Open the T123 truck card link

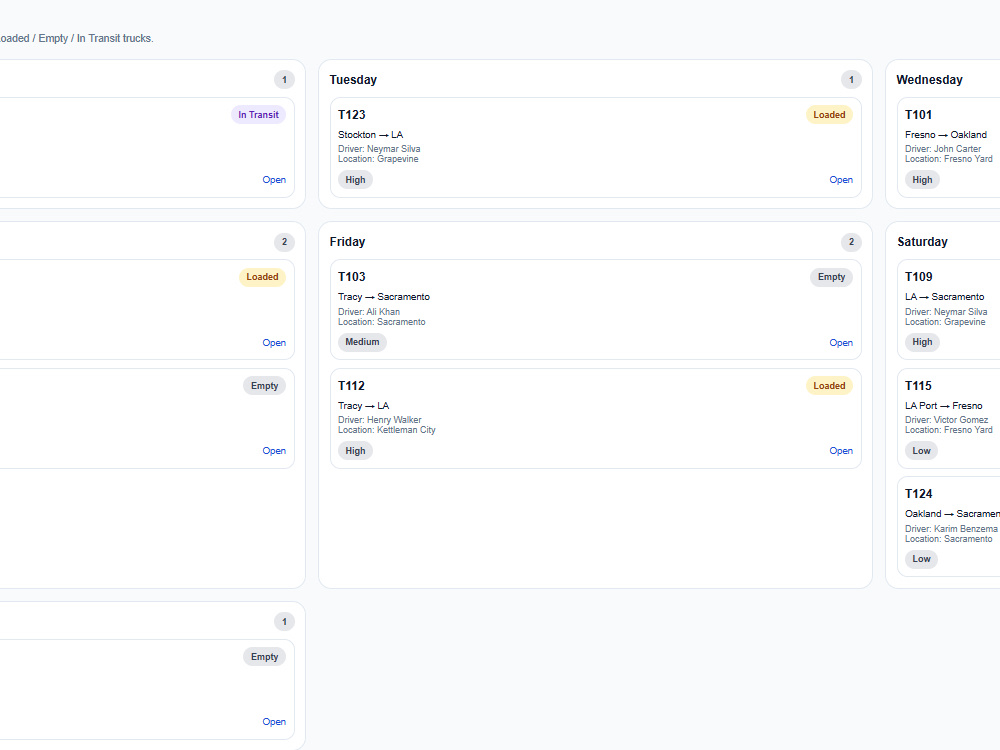(841, 180)
